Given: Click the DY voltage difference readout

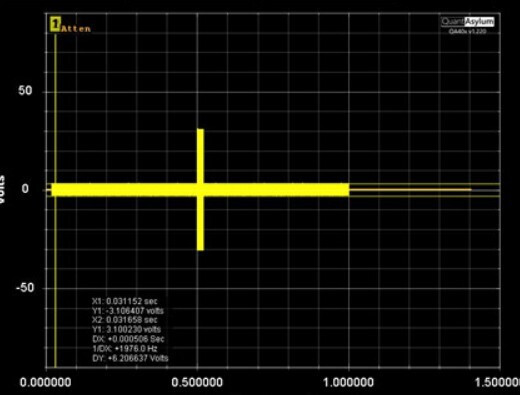Looking at the screenshot, I should 130,358.
